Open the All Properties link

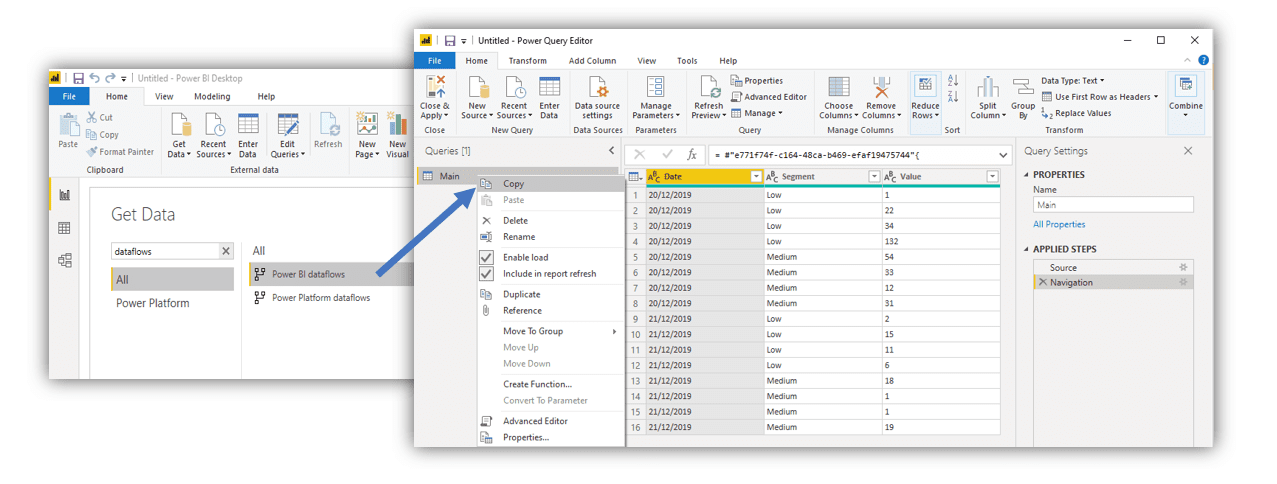pyautogui.click(x=1059, y=225)
